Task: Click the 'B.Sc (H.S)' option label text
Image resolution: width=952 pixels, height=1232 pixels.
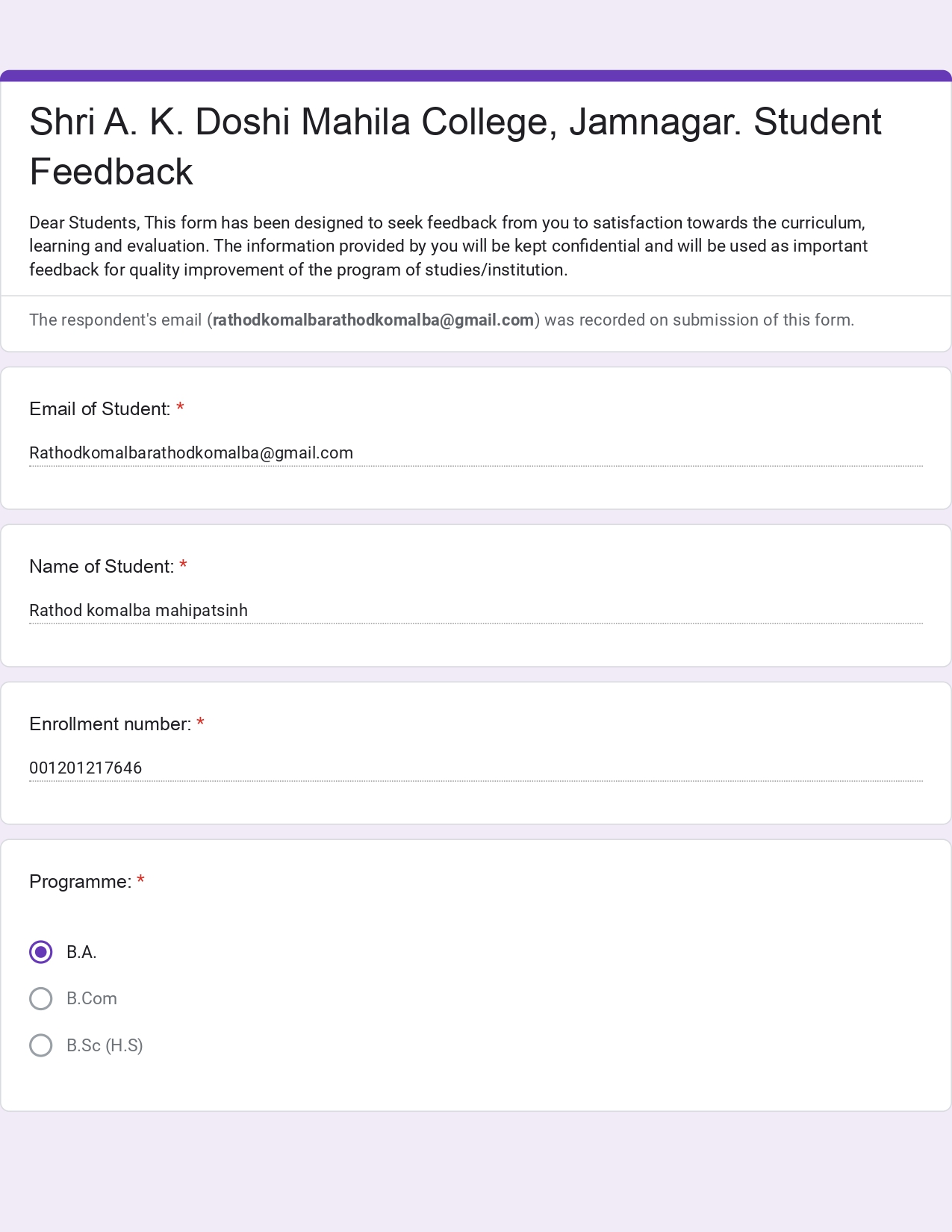Action: [105, 1045]
